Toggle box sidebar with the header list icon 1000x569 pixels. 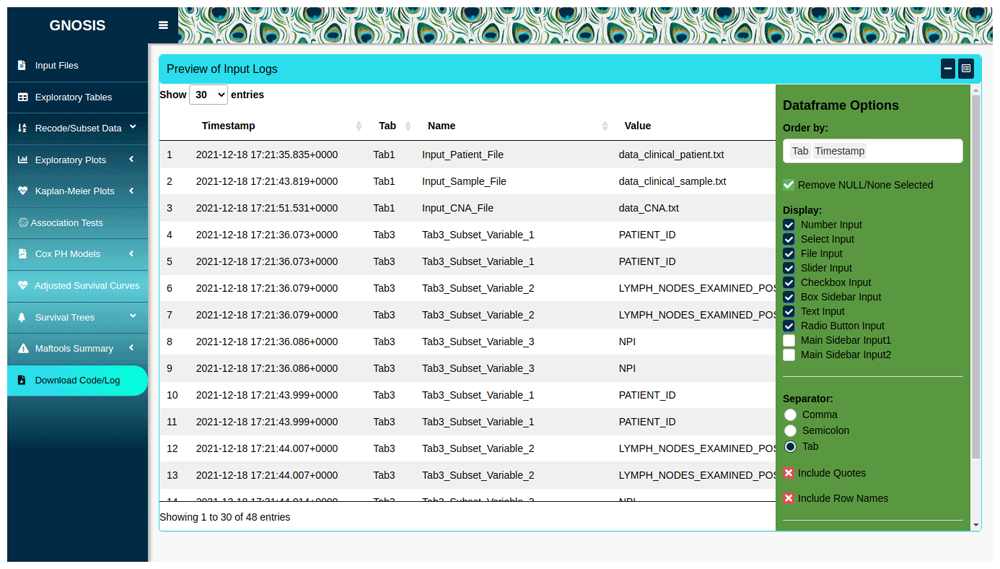click(966, 69)
